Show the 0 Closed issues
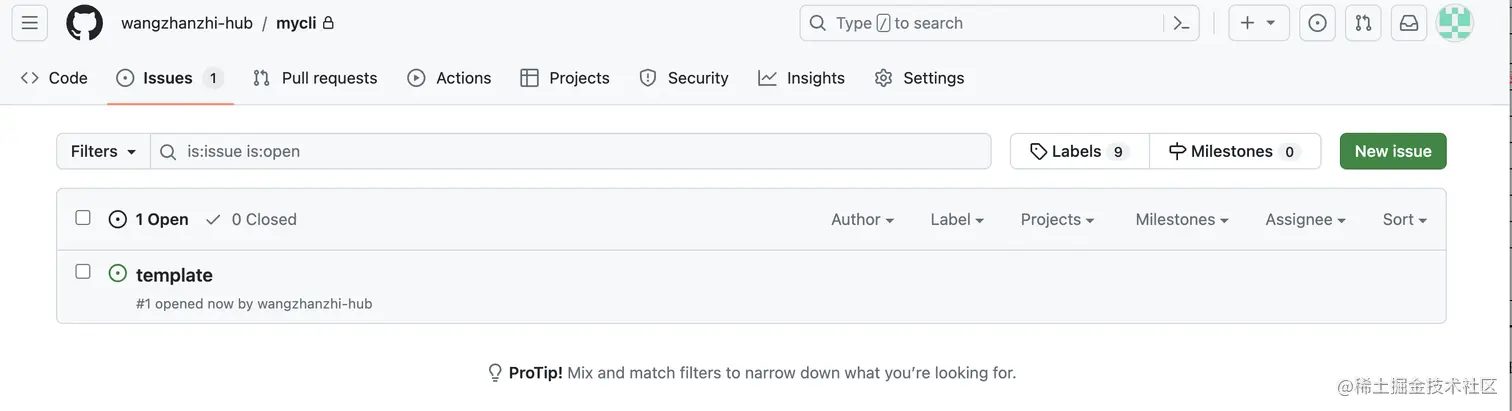Viewport: 1512px width, 411px height. (x=251, y=219)
